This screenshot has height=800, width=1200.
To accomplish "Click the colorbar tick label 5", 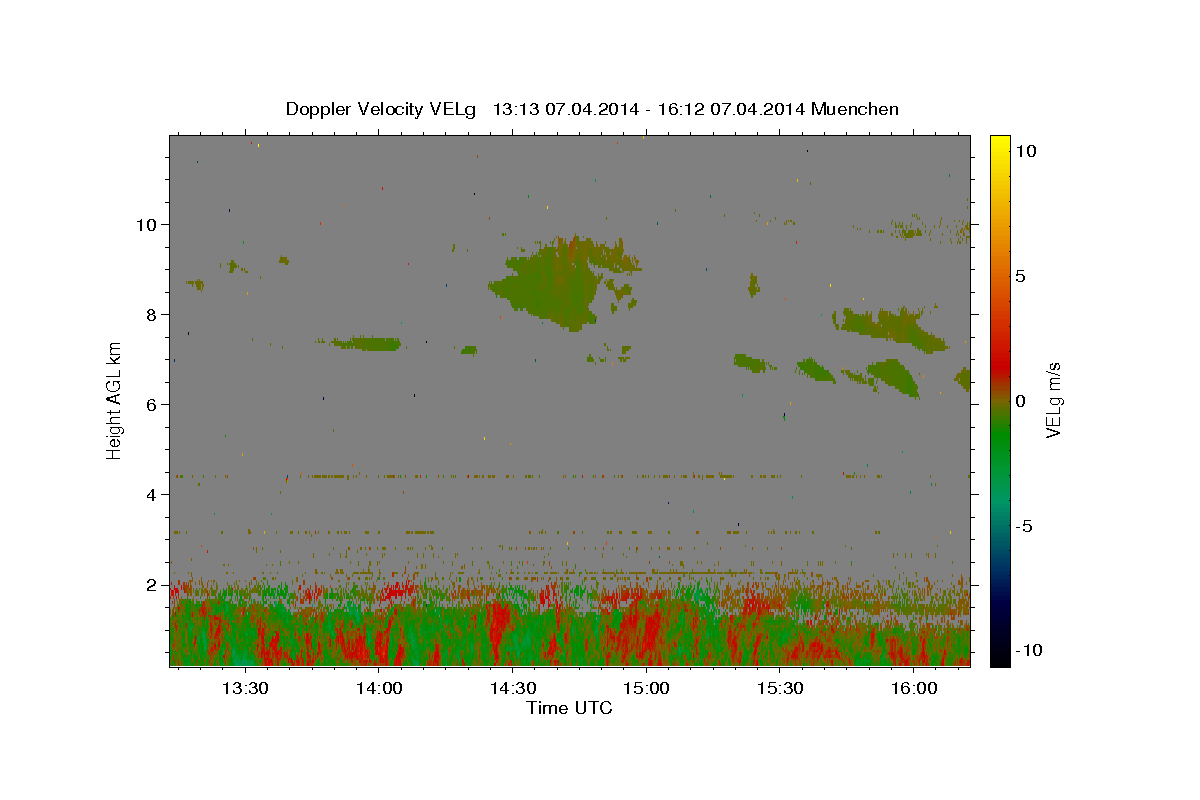I will tap(1020, 276).
